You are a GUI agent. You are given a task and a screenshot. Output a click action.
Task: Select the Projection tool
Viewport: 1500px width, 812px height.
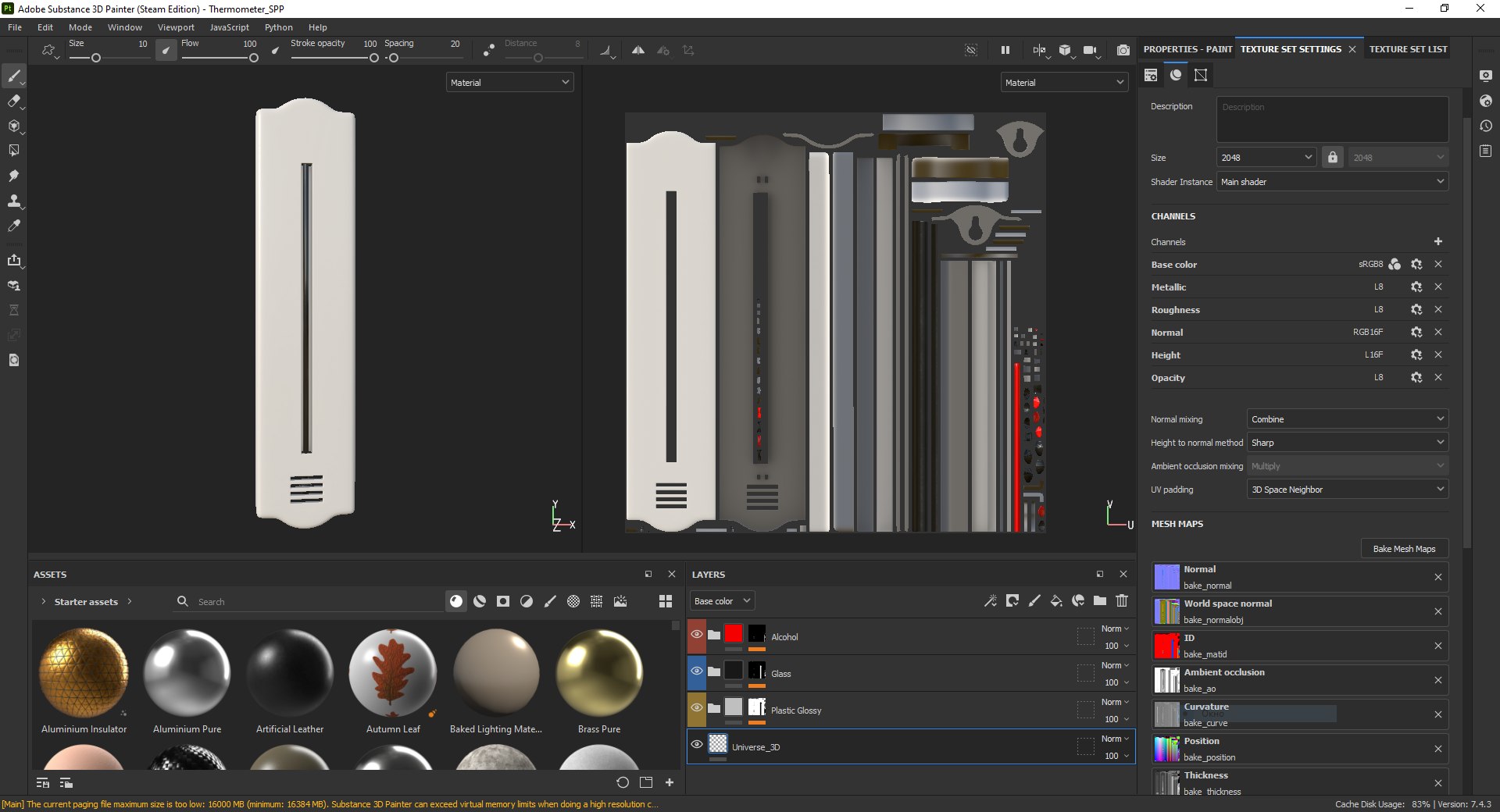pyautogui.click(x=13, y=126)
